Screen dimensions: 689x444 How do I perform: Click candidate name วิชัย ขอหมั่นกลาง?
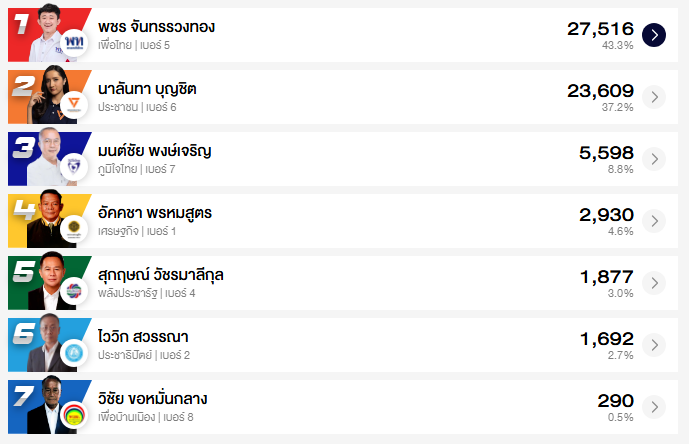pyautogui.click(x=153, y=399)
